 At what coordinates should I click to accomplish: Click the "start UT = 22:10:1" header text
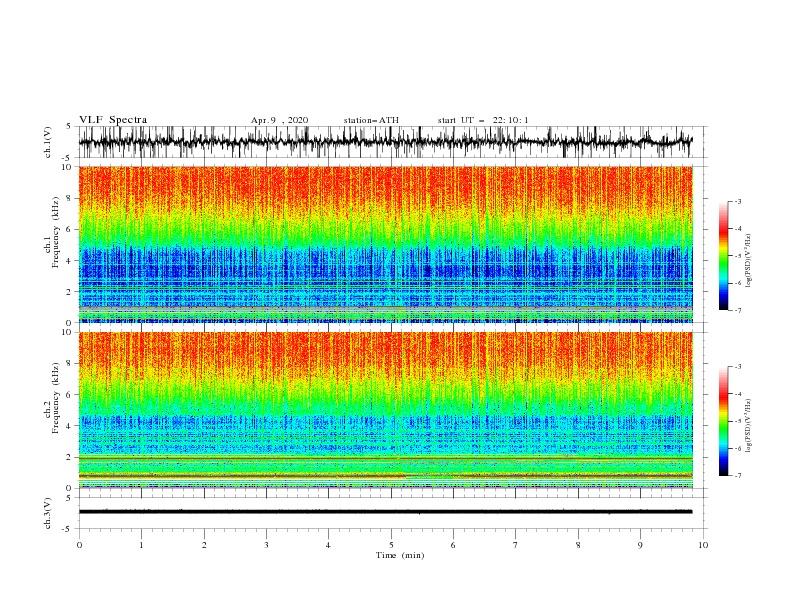pyautogui.click(x=483, y=120)
